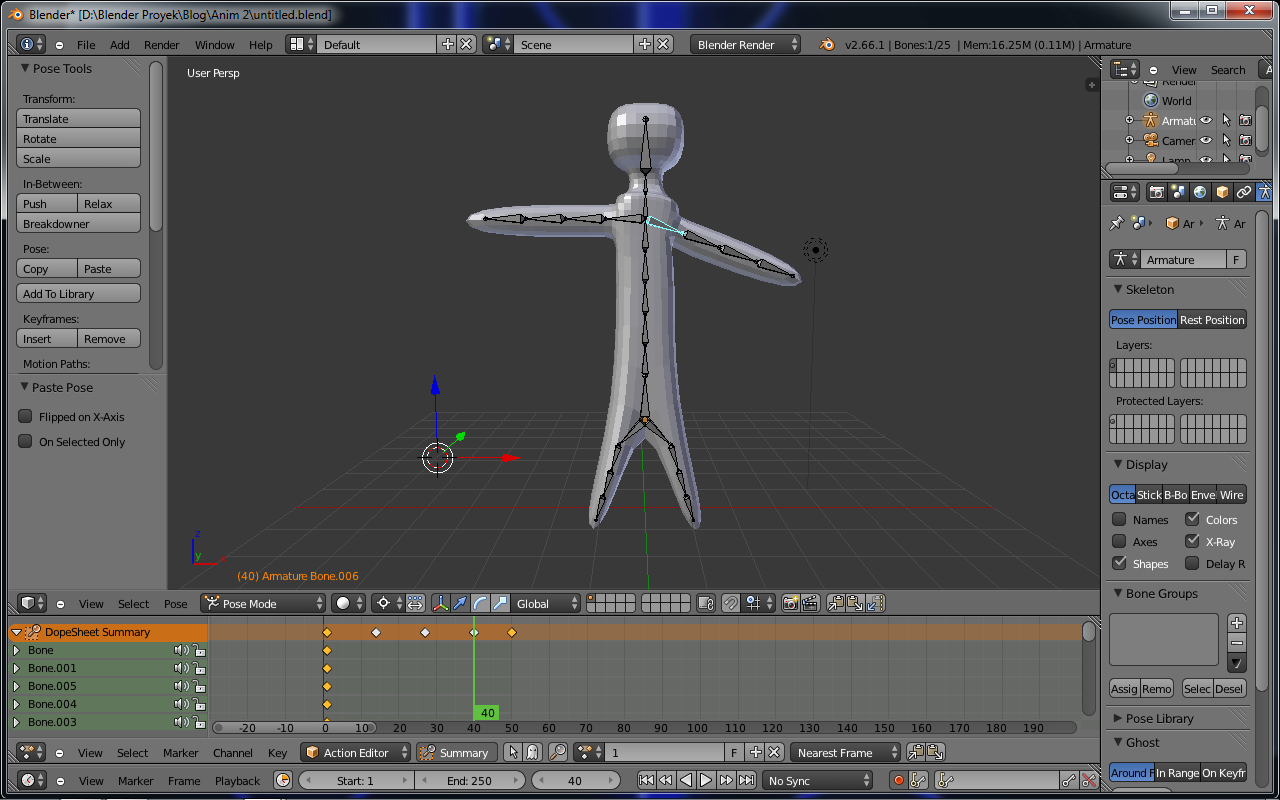Lock the Bone.005 channel
This screenshot has height=800, width=1280.
(199, 686)
